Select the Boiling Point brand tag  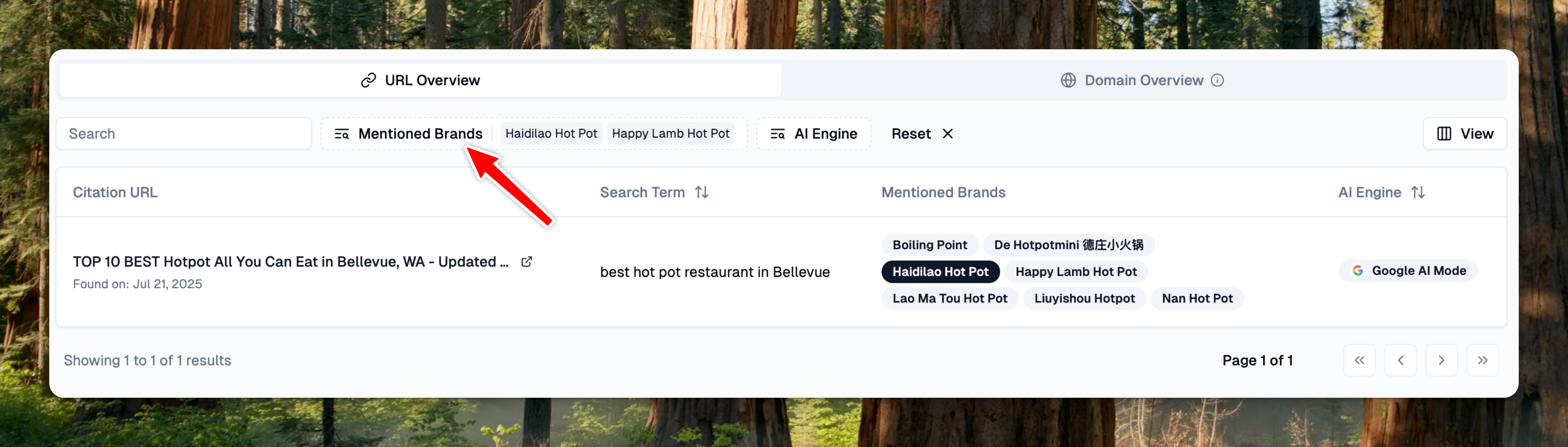[929, 245]
